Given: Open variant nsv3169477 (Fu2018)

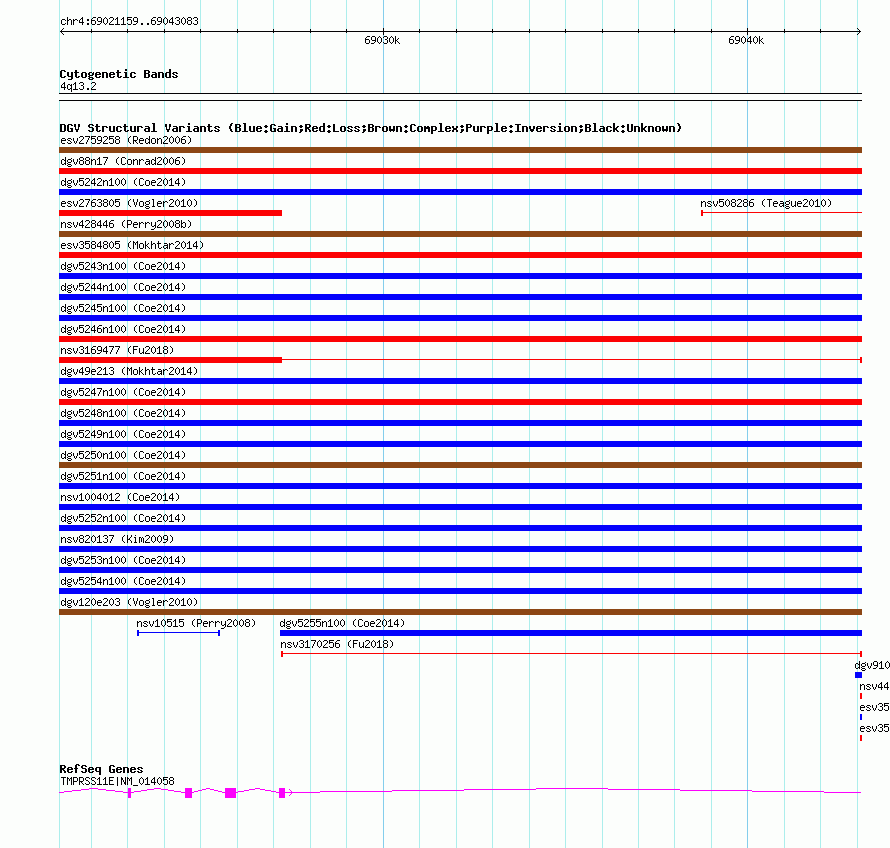Looking at the screenshot, I should click(117, 350).
